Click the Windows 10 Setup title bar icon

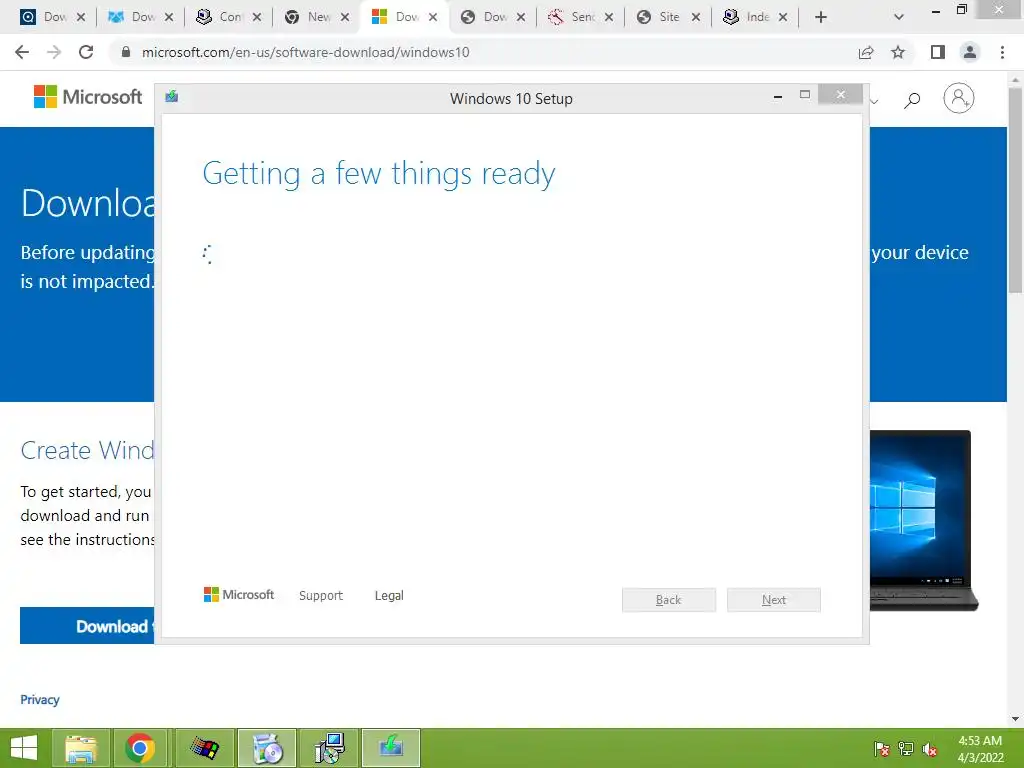click(172, 97)
